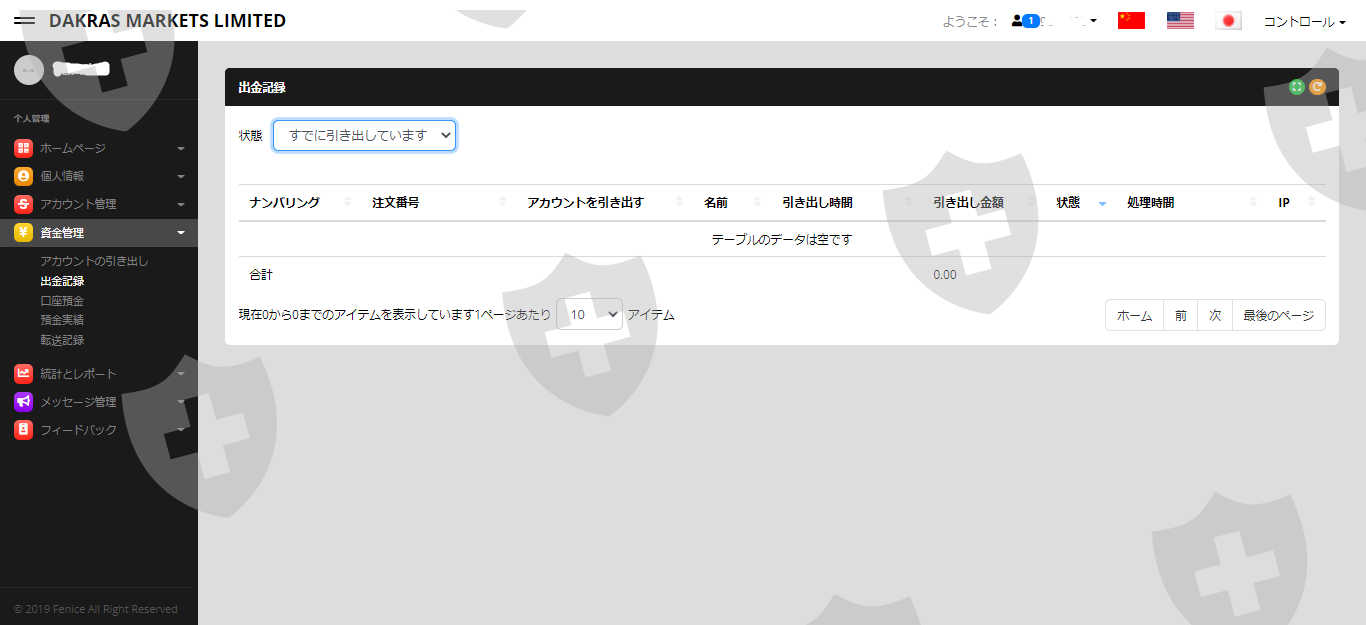Click the 次 pagination button
This screenshot has height=625, width=1366.
click(1214, 315)
